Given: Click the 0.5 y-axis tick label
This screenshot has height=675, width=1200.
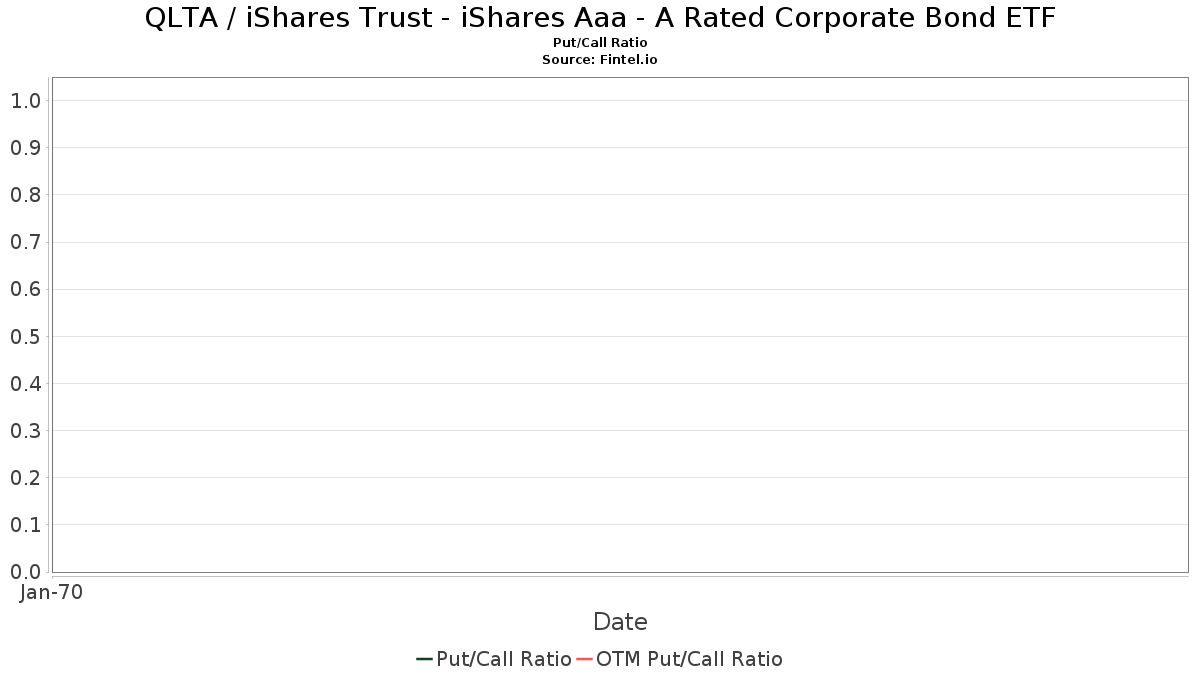Looking at the screenshot, I should point(26,337).
